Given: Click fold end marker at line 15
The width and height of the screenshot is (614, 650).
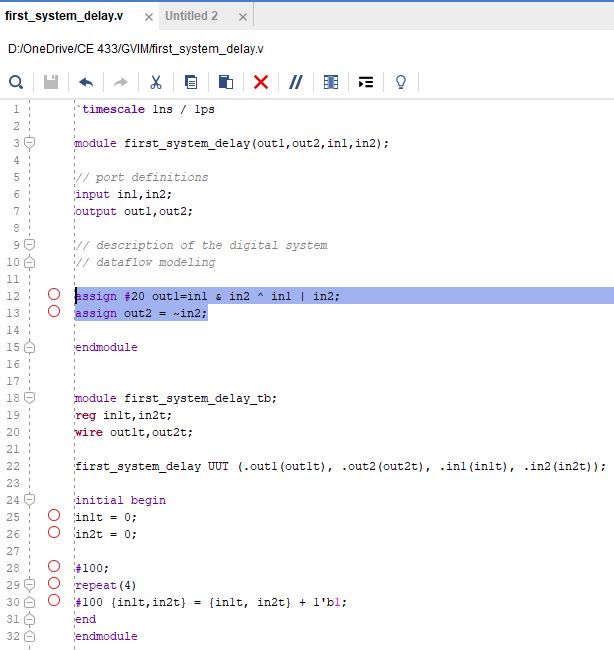Looking at the screenshot, I should pos(29,347).
